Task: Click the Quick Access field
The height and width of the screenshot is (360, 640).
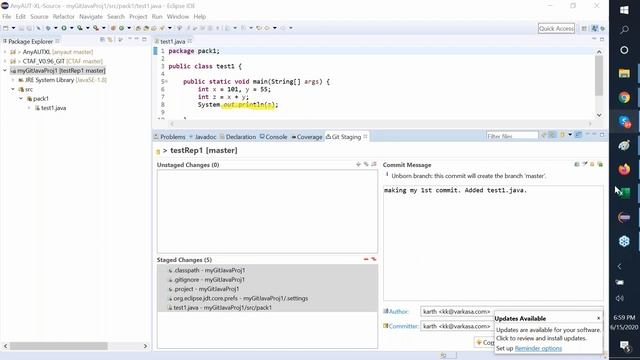Action: pos(556,28)
